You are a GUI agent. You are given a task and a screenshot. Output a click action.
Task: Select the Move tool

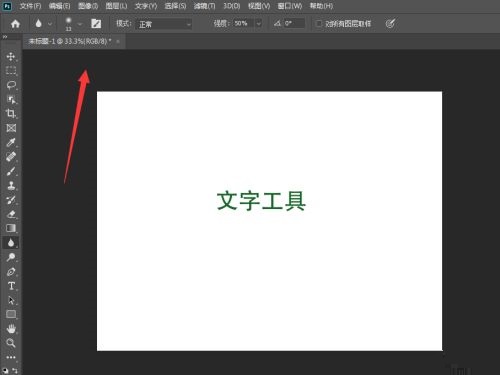pos(11,56)
